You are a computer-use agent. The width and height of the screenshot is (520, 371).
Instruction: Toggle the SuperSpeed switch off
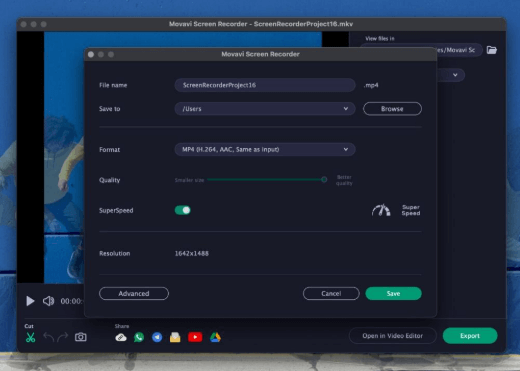coord(183,210)
